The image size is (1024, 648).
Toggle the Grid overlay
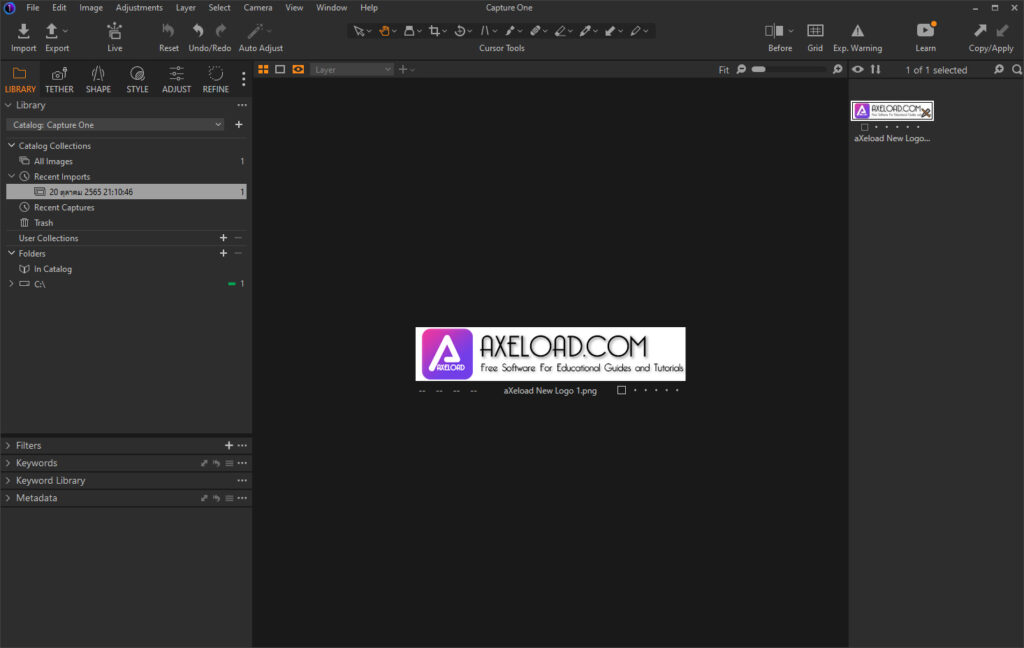coord(815,31)
